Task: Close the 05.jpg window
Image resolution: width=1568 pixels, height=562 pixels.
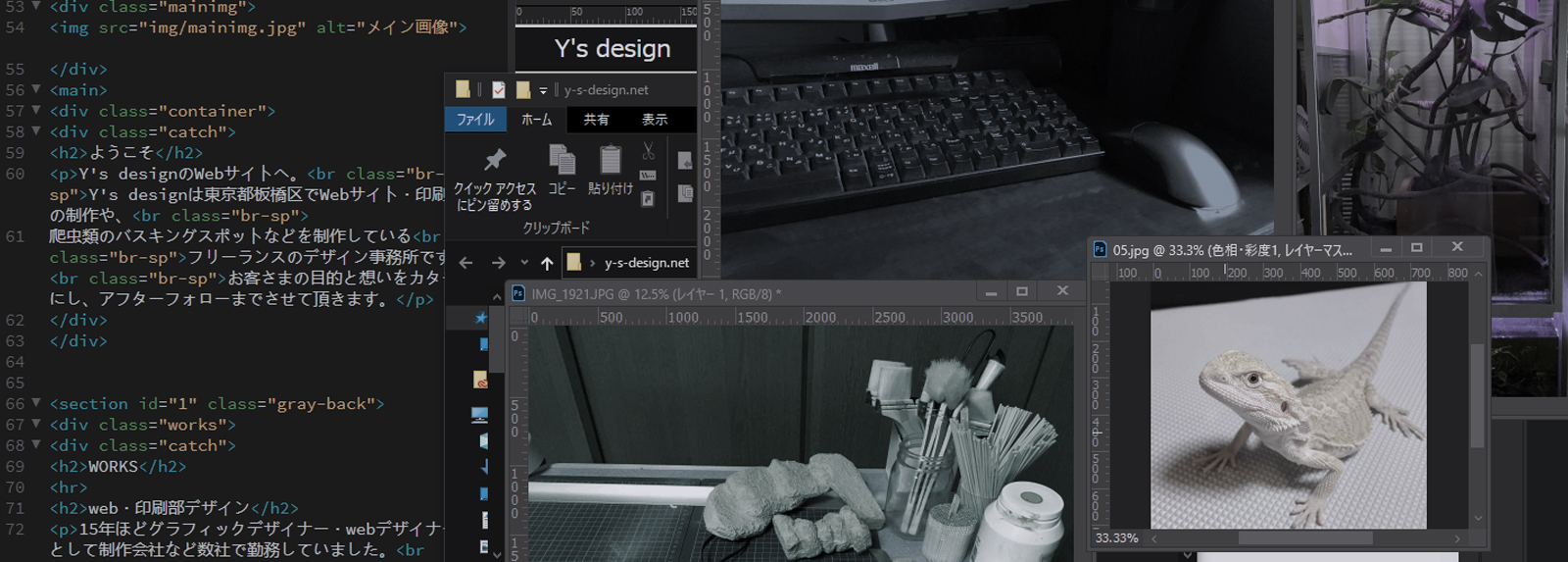Action: tap(1457, 247)
